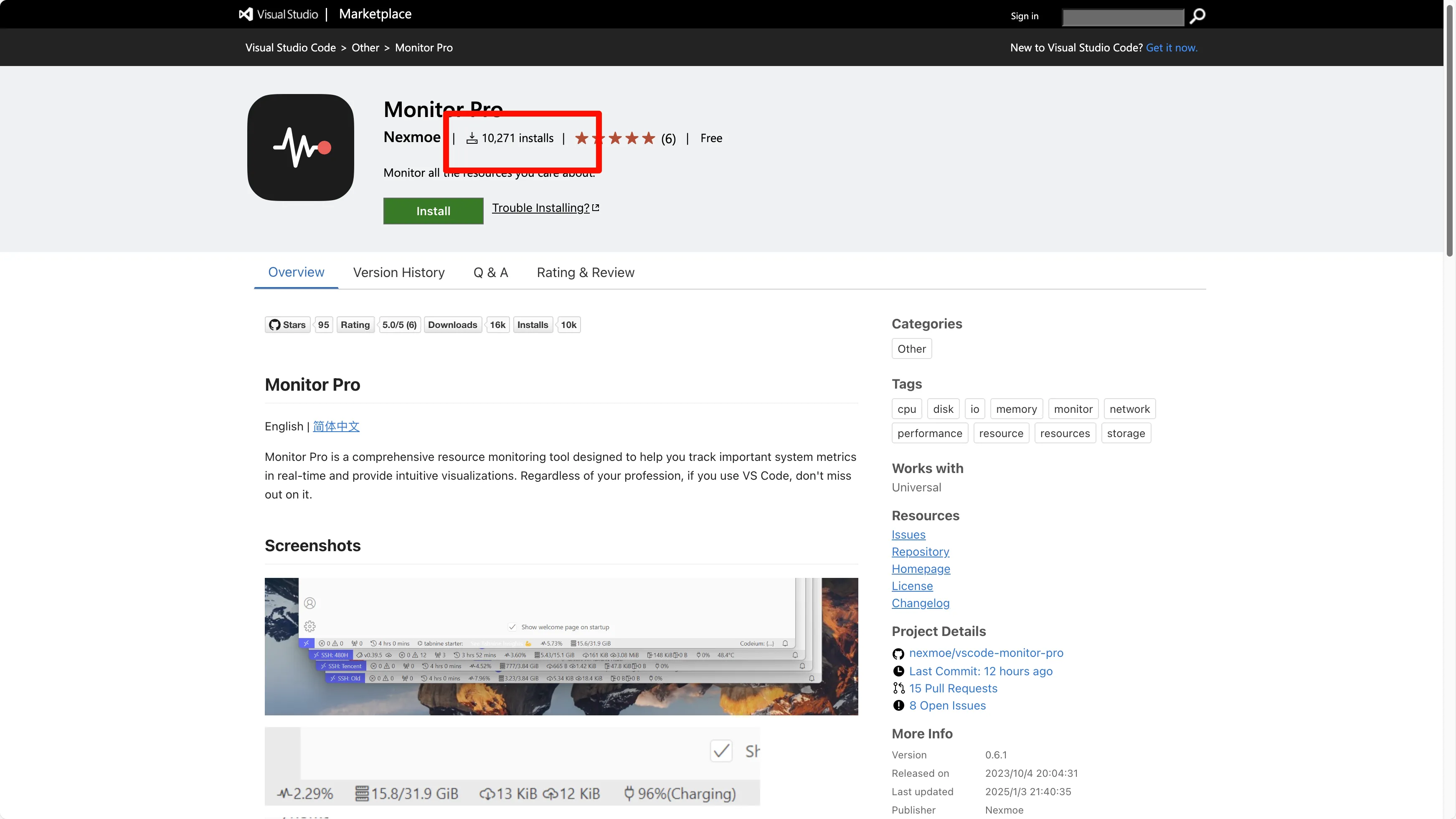
Task: Click the external link icon after Trouble Installing
Action: point(595,208)
